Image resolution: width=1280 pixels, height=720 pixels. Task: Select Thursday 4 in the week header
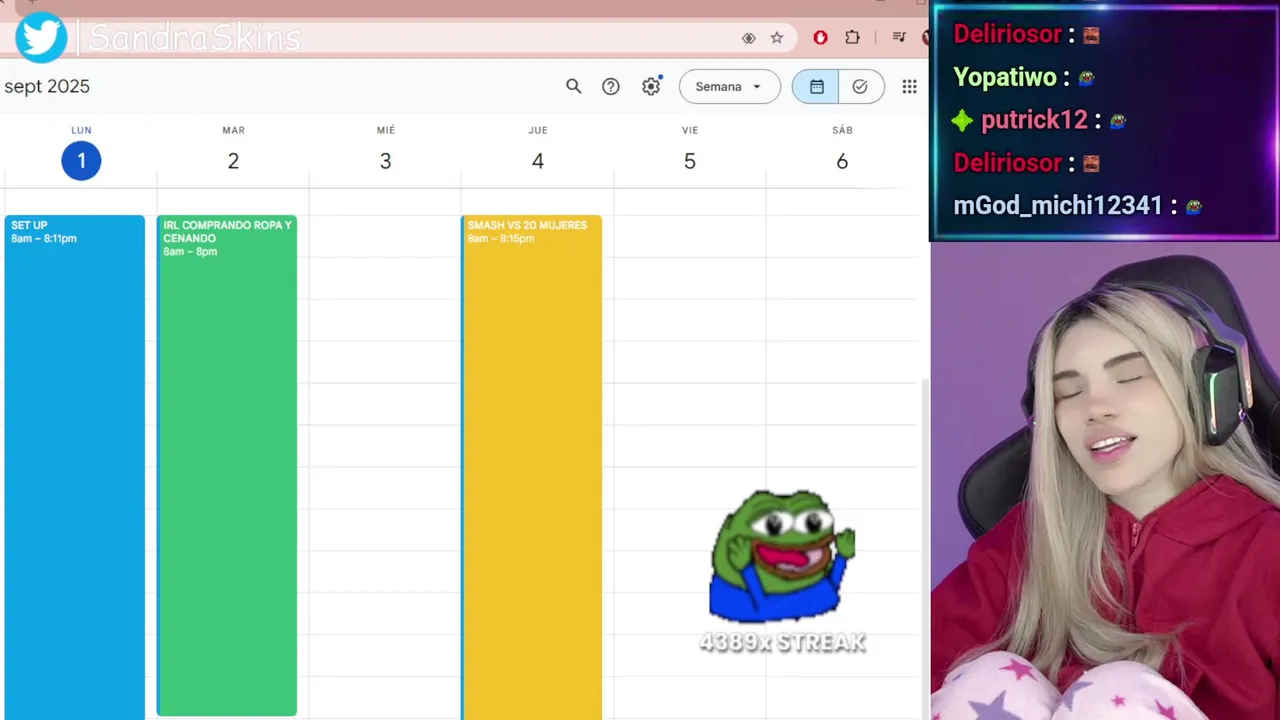(x=537, y=161)
